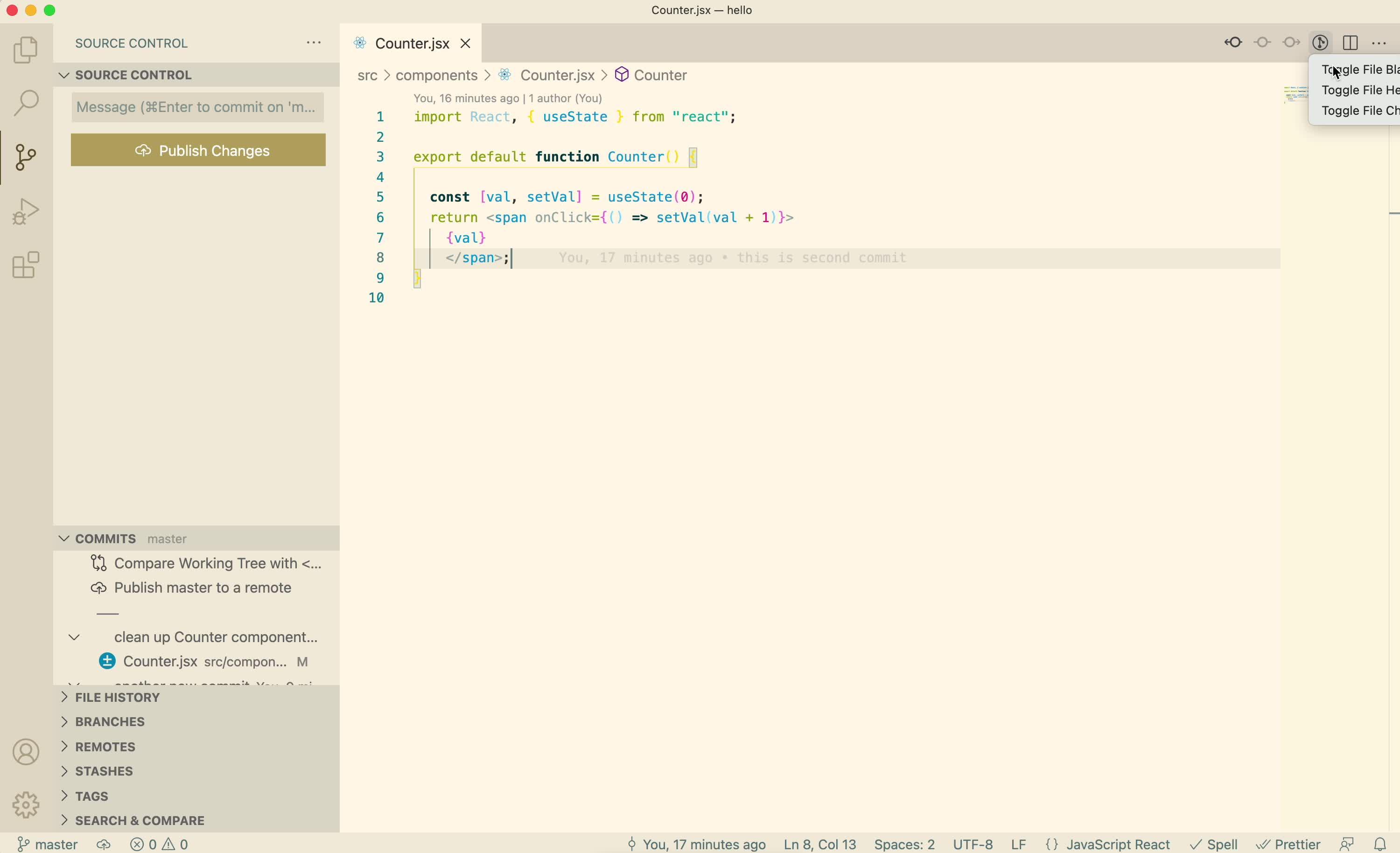
Task: Change indentation via Spaces: 2
Action: coord(904,845)
